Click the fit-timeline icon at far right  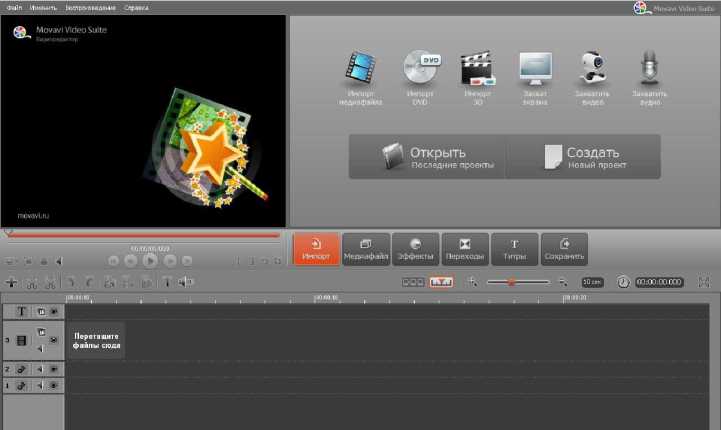(x=704, y=282)
